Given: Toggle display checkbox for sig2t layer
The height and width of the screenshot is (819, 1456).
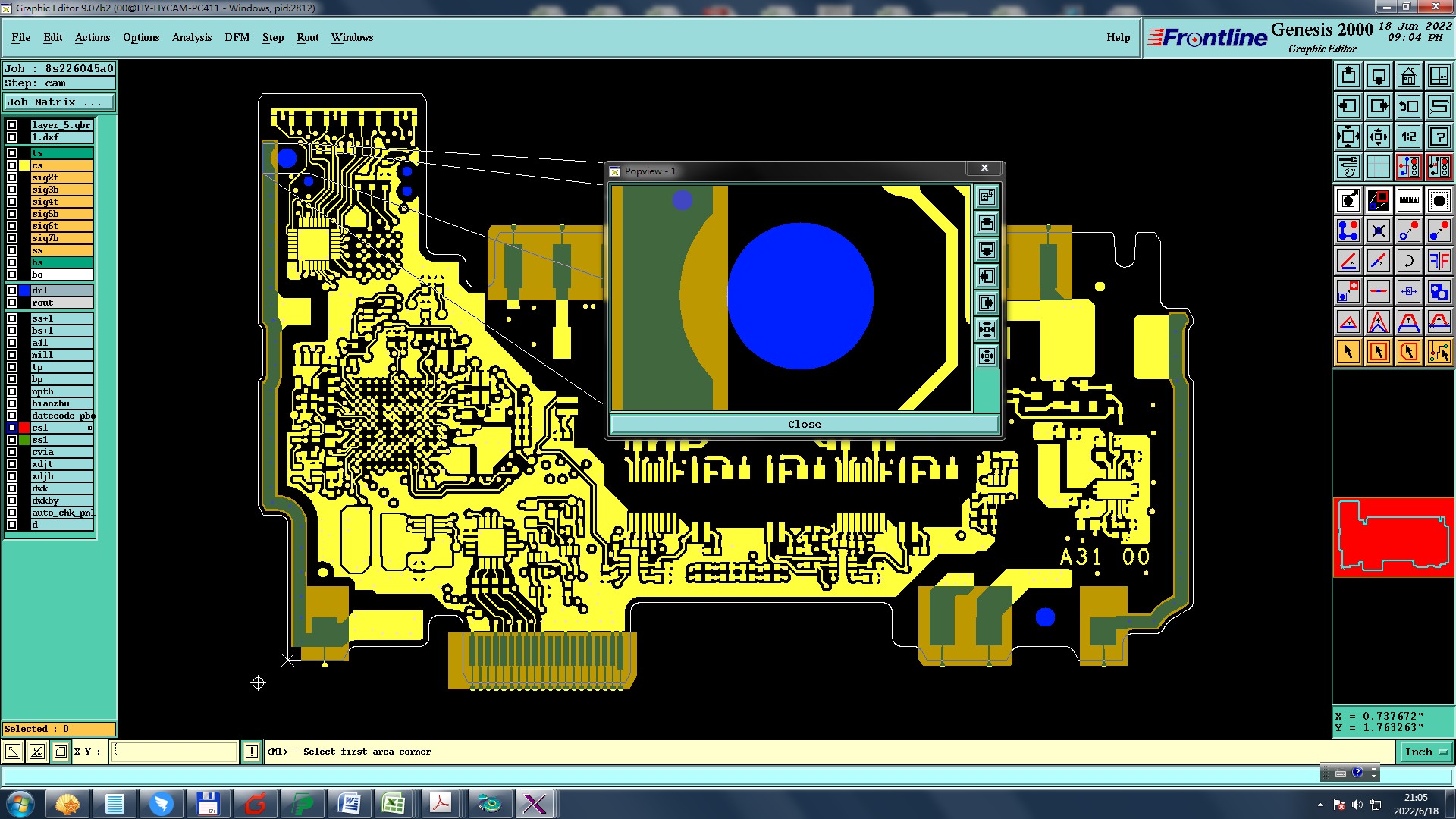Looking at the screenshot, I should [x=12, y=177].
